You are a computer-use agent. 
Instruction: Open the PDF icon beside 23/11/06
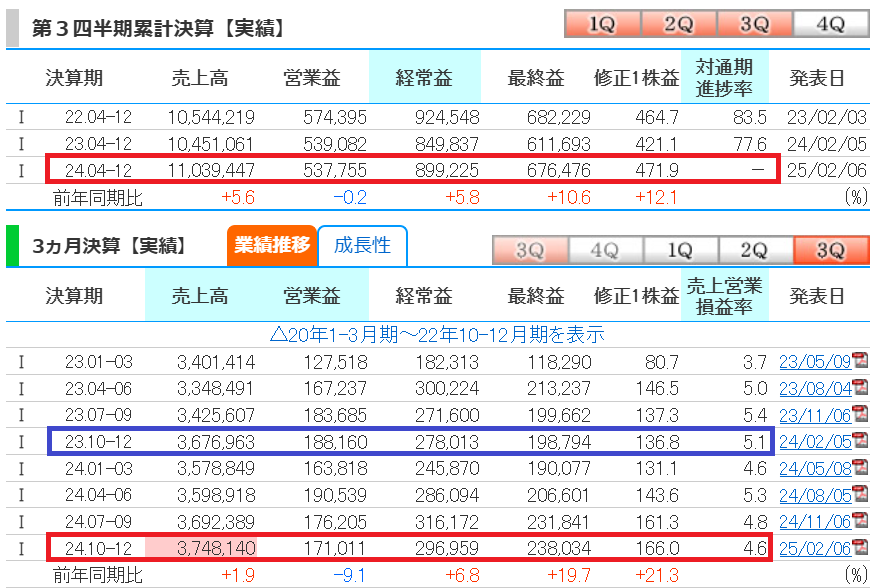(x=860, y=413)
